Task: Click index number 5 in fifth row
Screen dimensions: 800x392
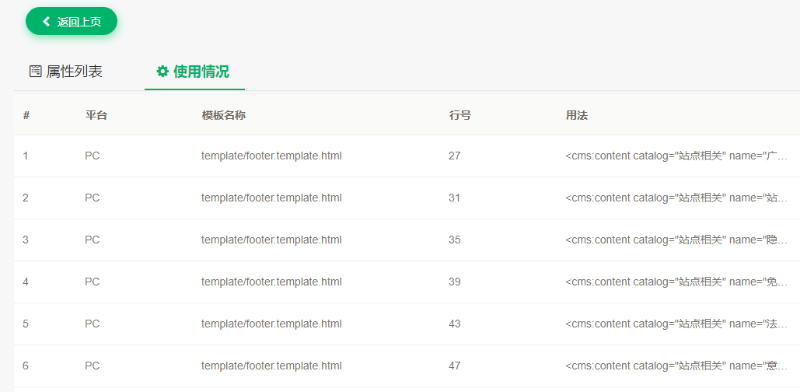Action: coord(26,324)
